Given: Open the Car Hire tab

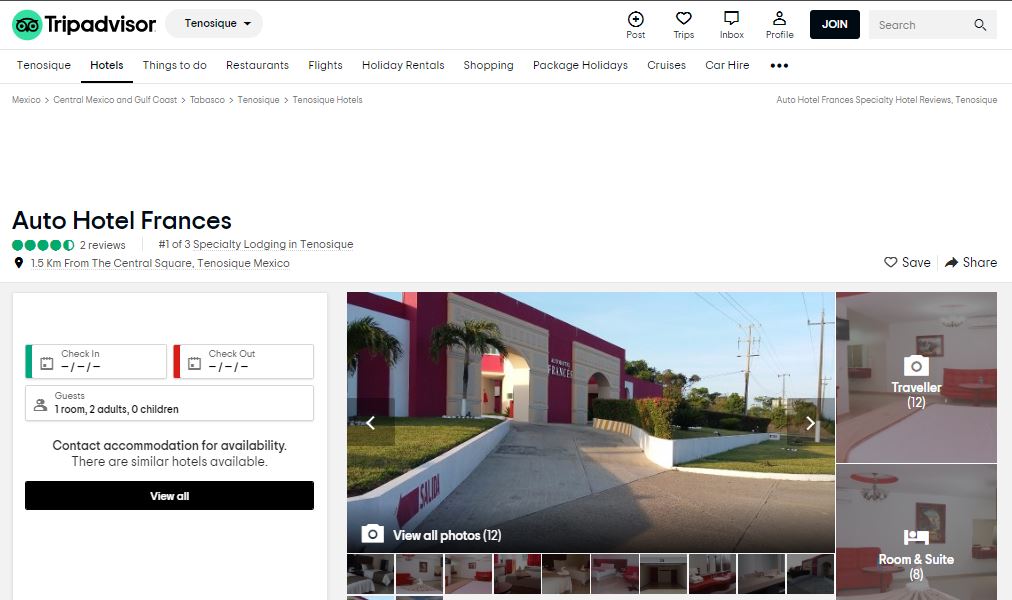Looking at the screenshot, I should (727, 65).
